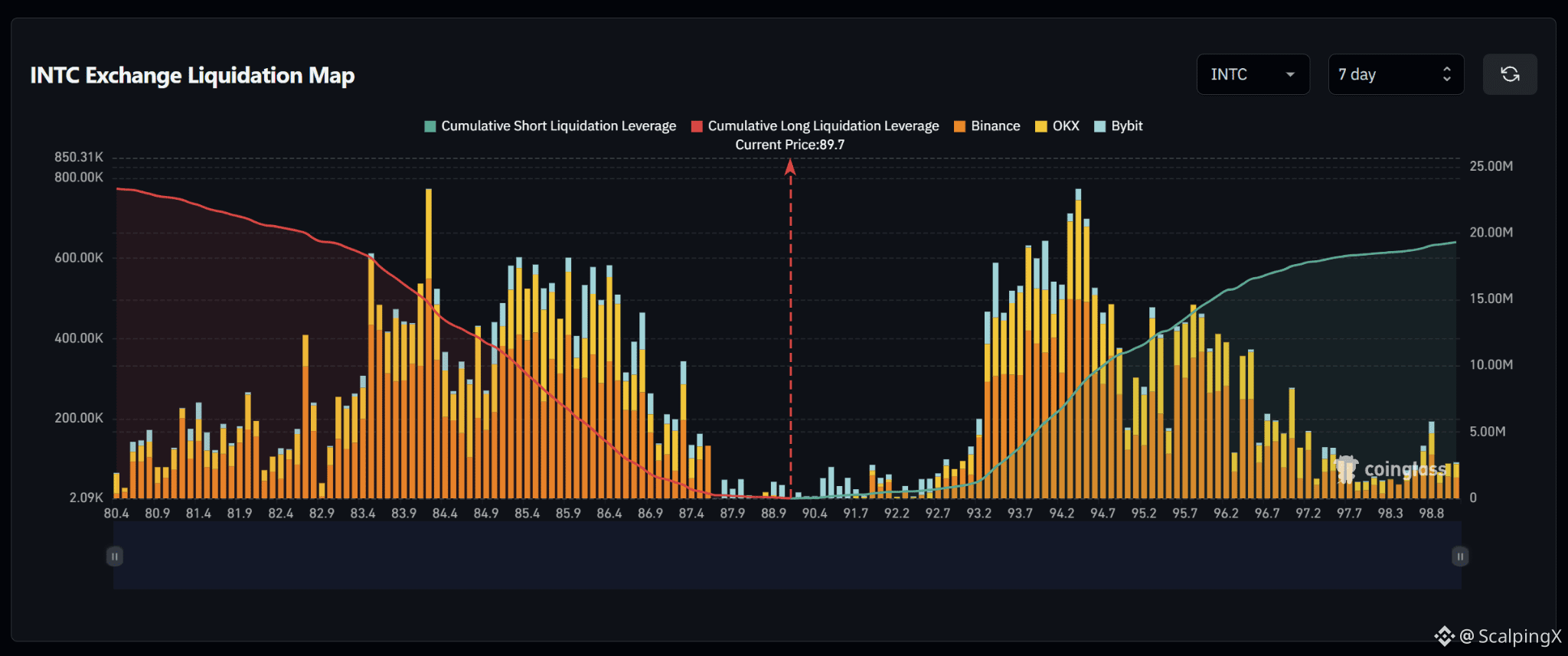Toggle the Bybit legend entry
1568x656 pixels.
point(1119,126)
